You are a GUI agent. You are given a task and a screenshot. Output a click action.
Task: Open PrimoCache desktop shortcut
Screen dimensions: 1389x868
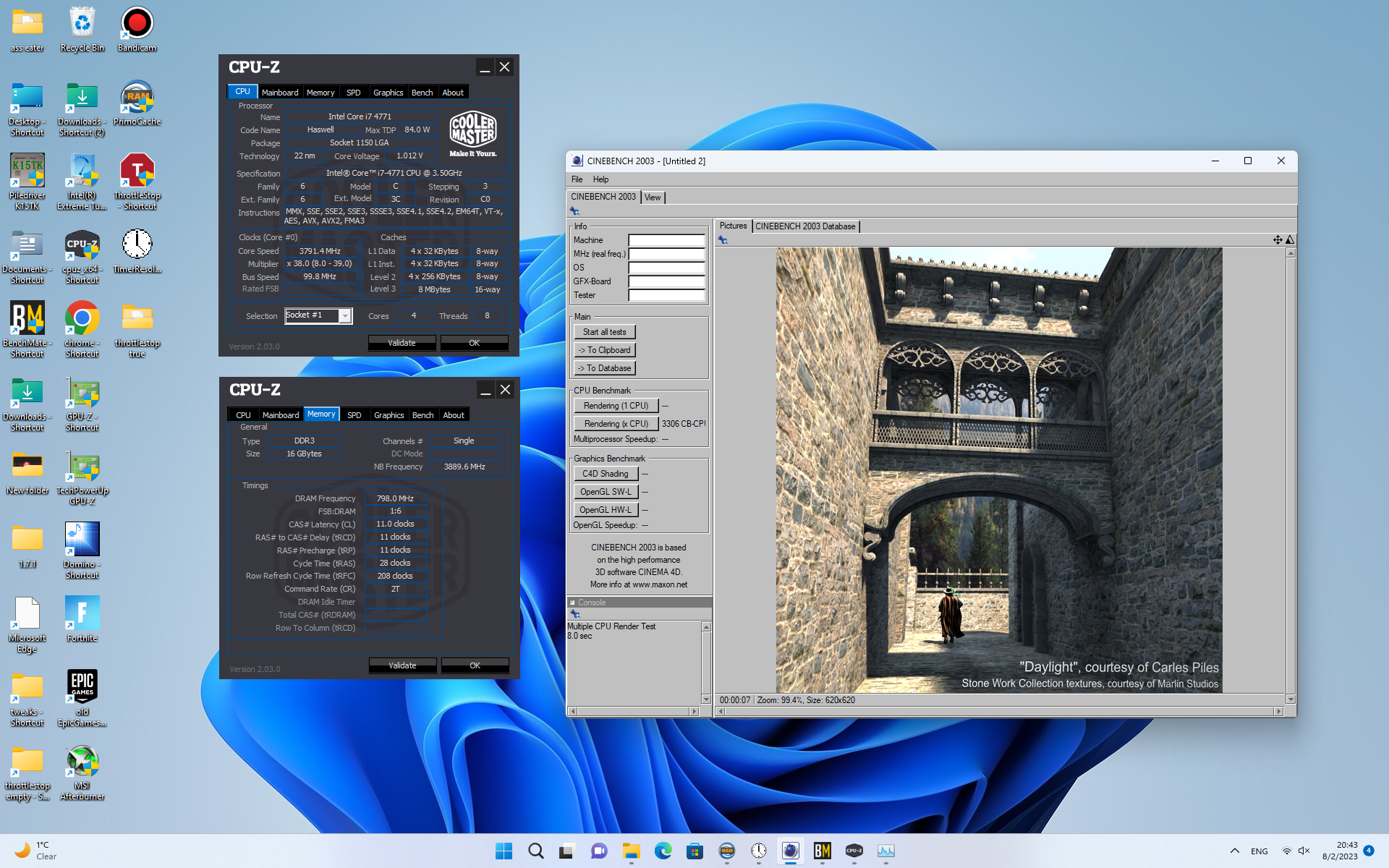point(137,103)
